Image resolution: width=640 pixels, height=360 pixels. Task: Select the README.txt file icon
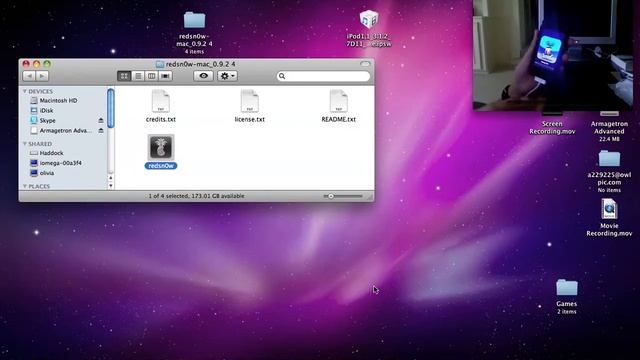338,101
